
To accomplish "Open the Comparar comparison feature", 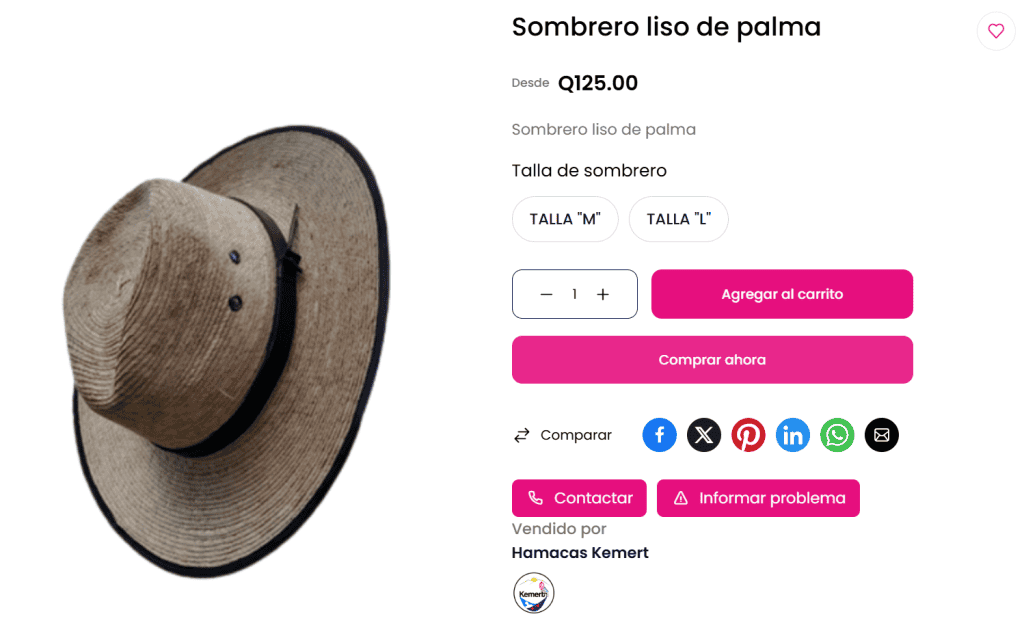I will pyautogui.click(x=563, y=435).
